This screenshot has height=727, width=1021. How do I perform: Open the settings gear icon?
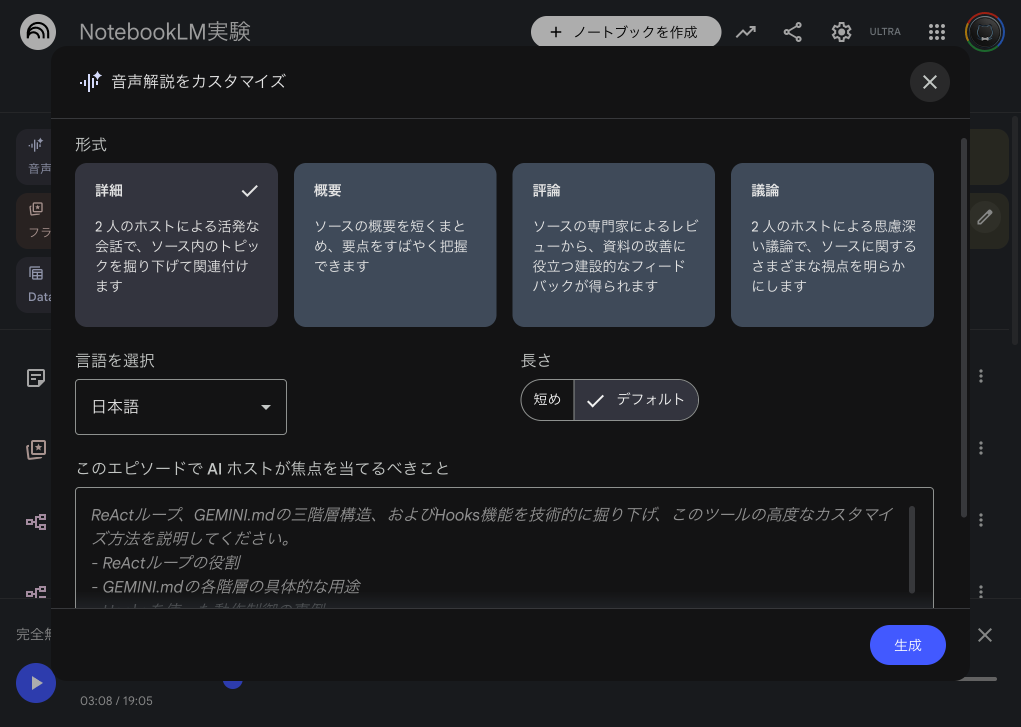pyautogui.click(x=841, y=31)
